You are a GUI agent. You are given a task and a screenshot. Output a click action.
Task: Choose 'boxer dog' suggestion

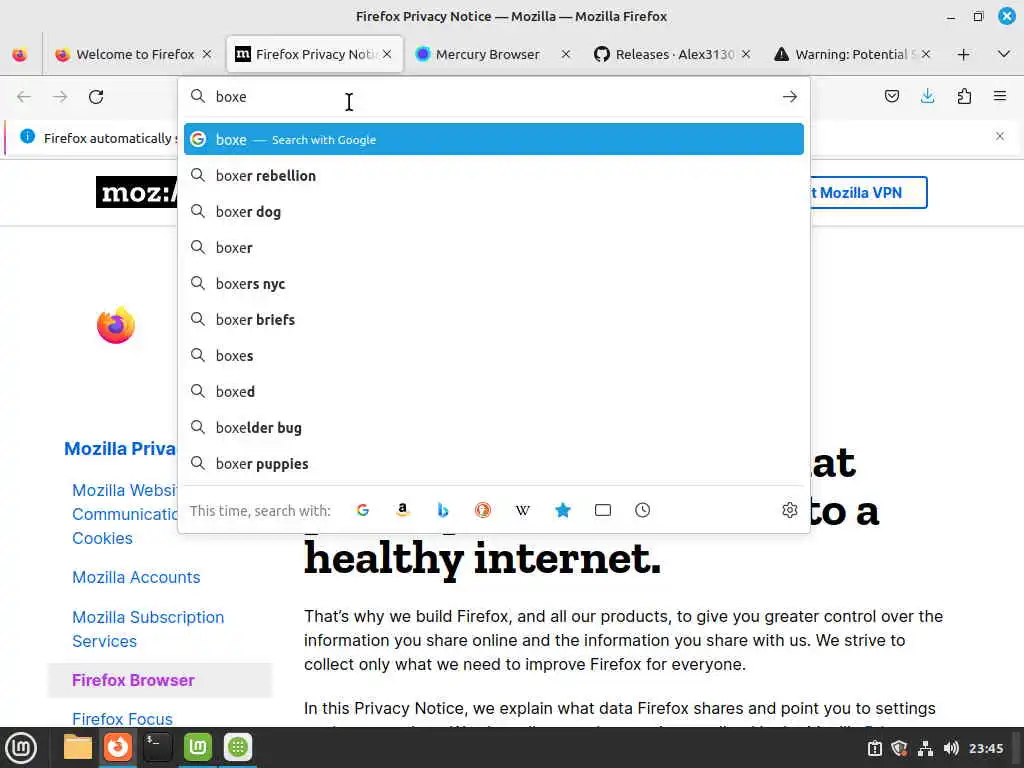click(494, 212)
